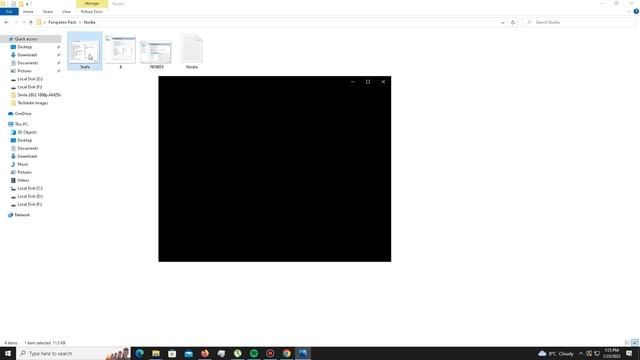Image resolution: width=640 pixels, height=360 pixels.
Task: Click the Search Nvidia input field
Action: [x=580, y=22]
